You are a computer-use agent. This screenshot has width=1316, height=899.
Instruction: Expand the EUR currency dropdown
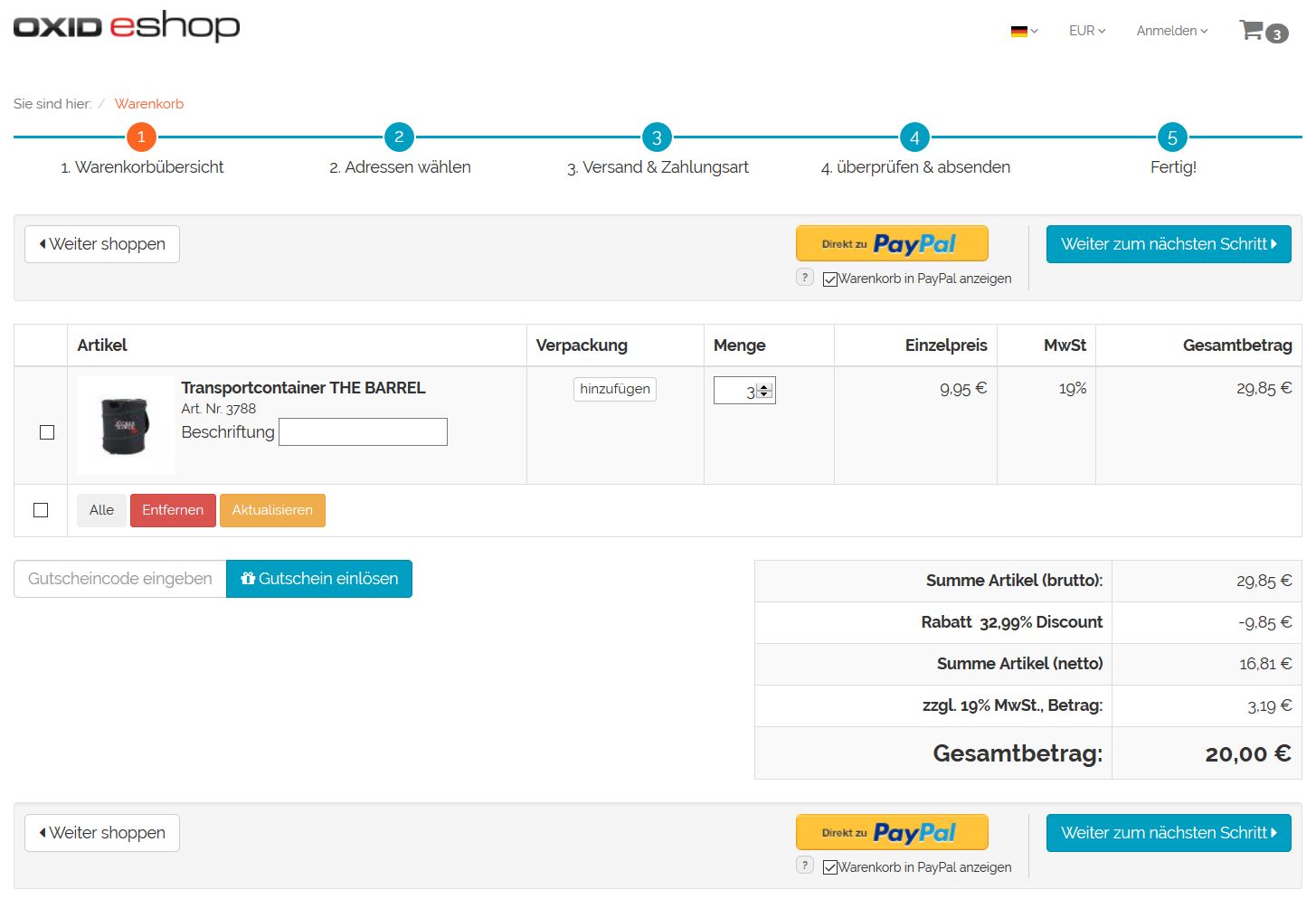[1086, 31]
